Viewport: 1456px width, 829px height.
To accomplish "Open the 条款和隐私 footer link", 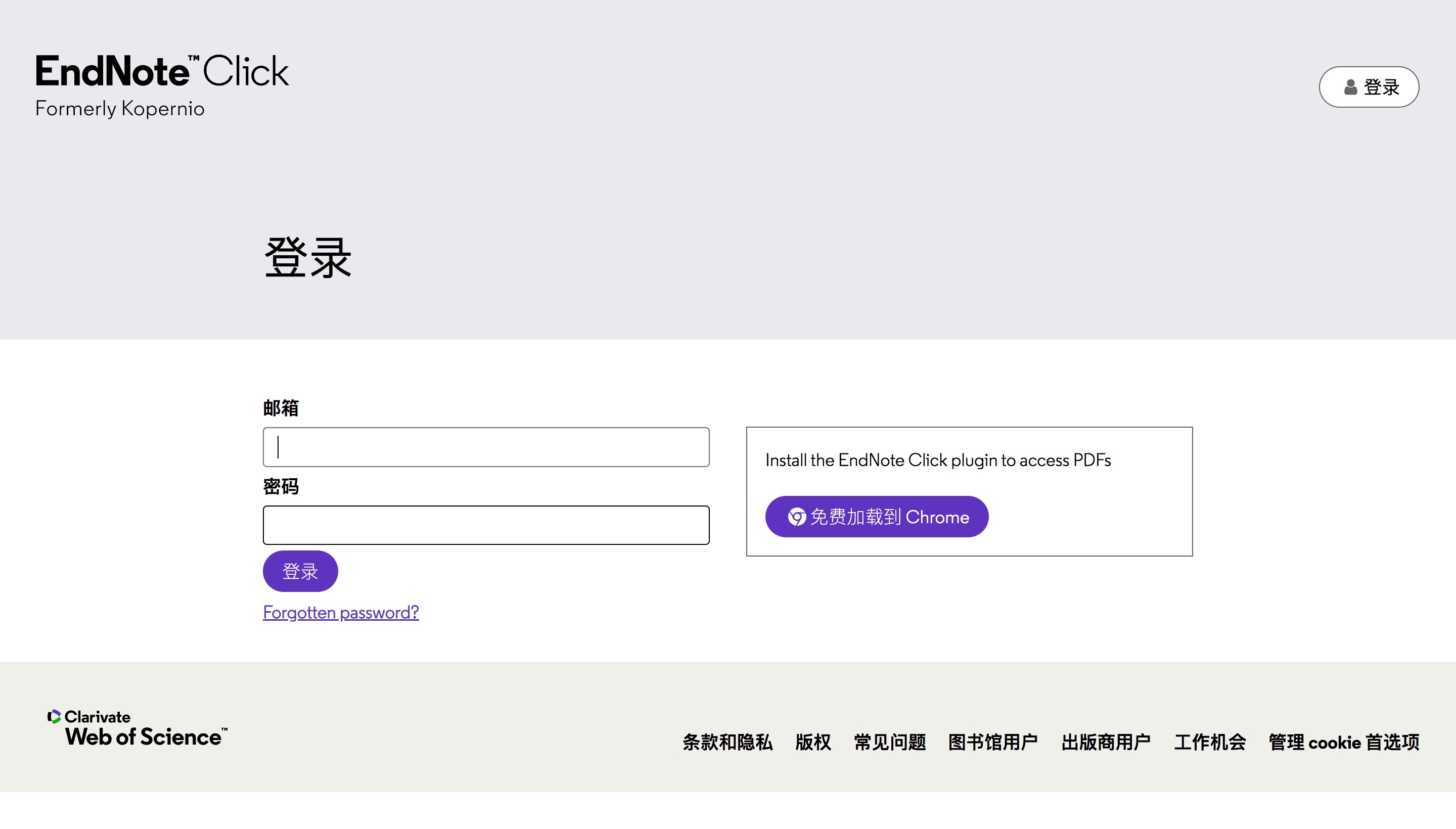I will (x=727, y=742).
